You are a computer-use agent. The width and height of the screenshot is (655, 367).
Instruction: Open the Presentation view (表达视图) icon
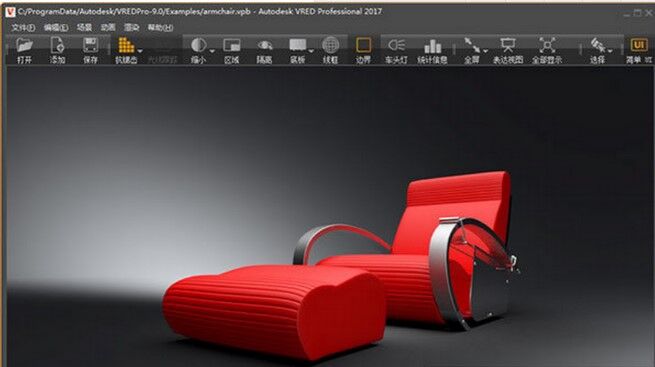[508, 45]
